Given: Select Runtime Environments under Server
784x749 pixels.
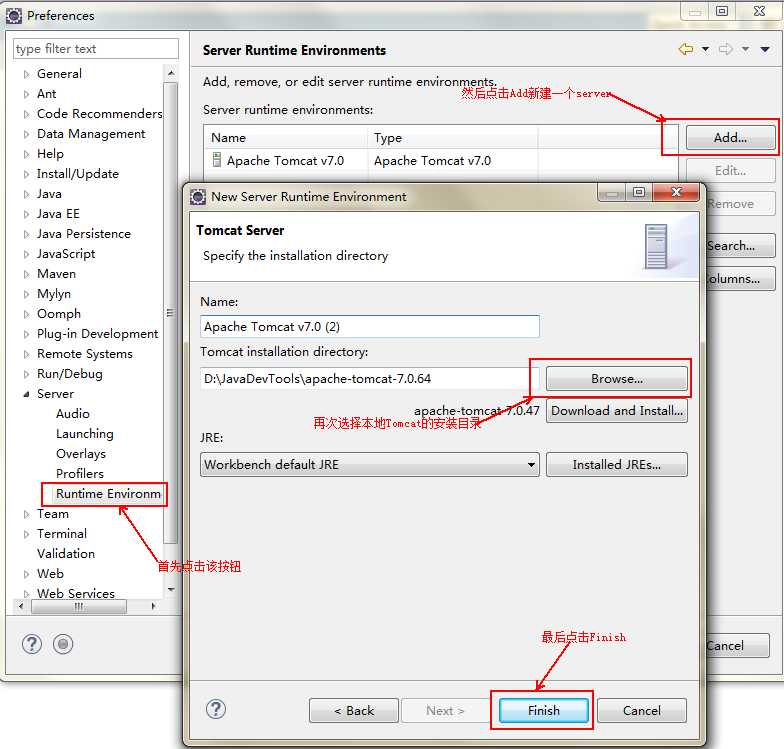Looking at the screenshot, I should [x=108, y=494].
